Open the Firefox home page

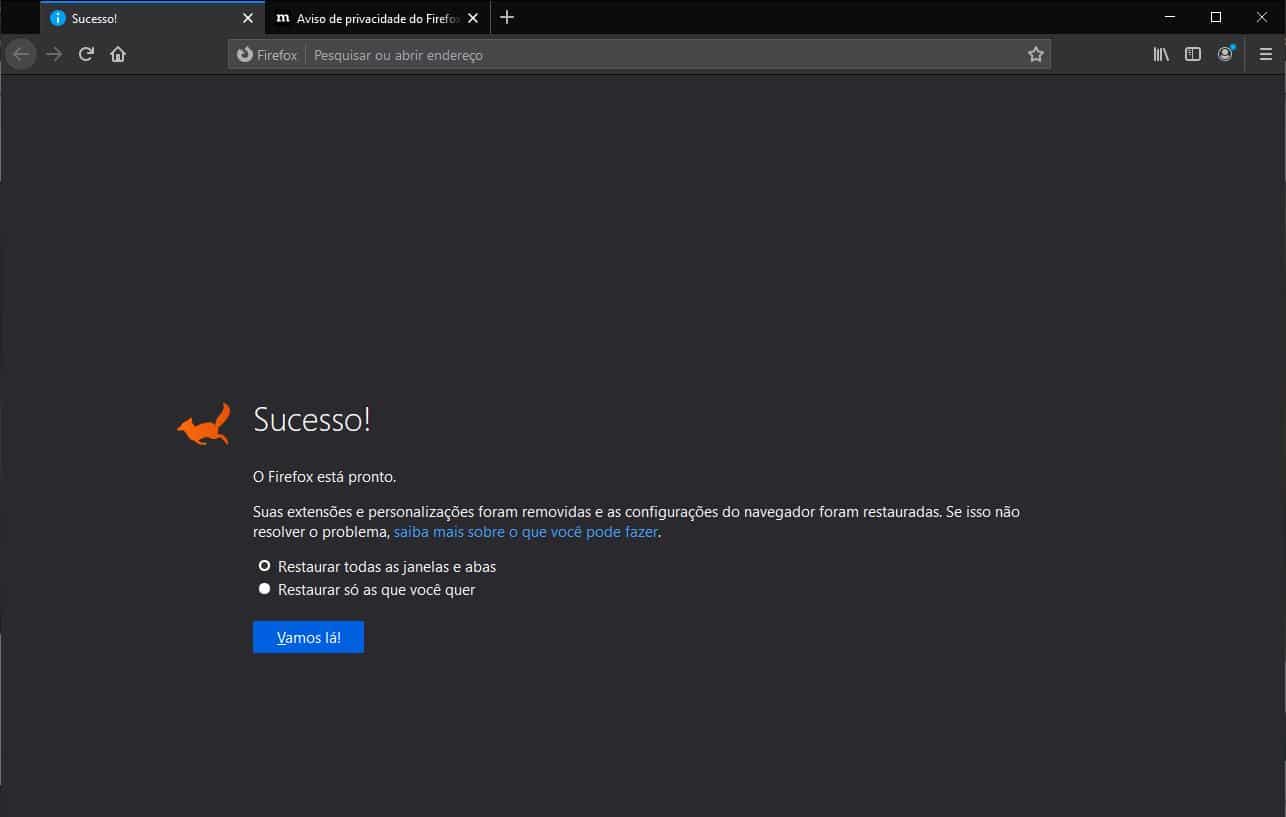(118, 54)
